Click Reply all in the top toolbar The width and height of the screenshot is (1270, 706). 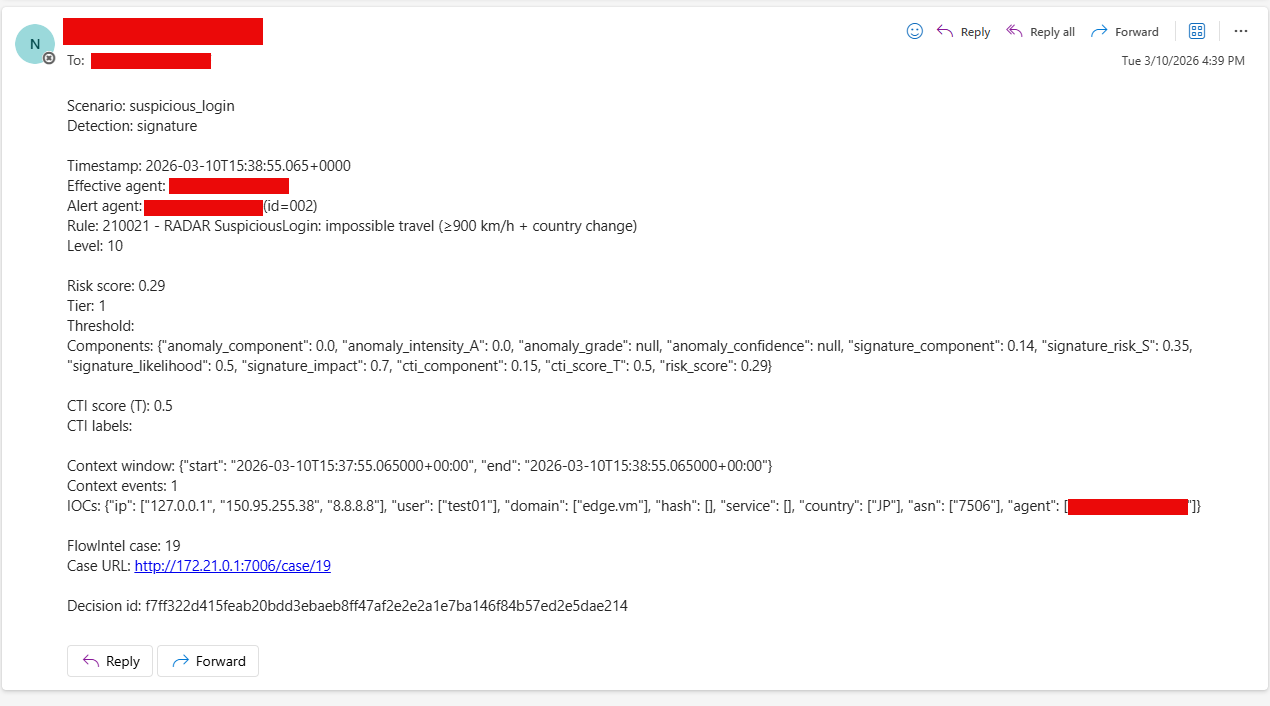[x=1040, y=32]
